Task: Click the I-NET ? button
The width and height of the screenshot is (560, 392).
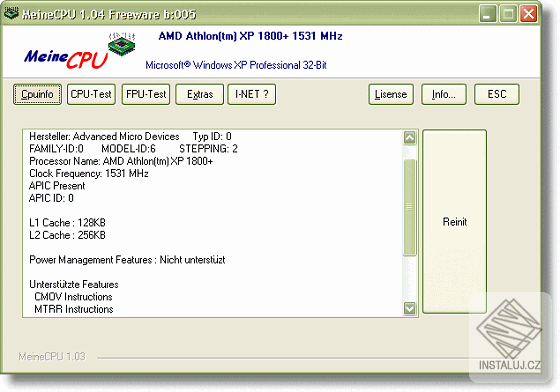Action: click(252, 94)
